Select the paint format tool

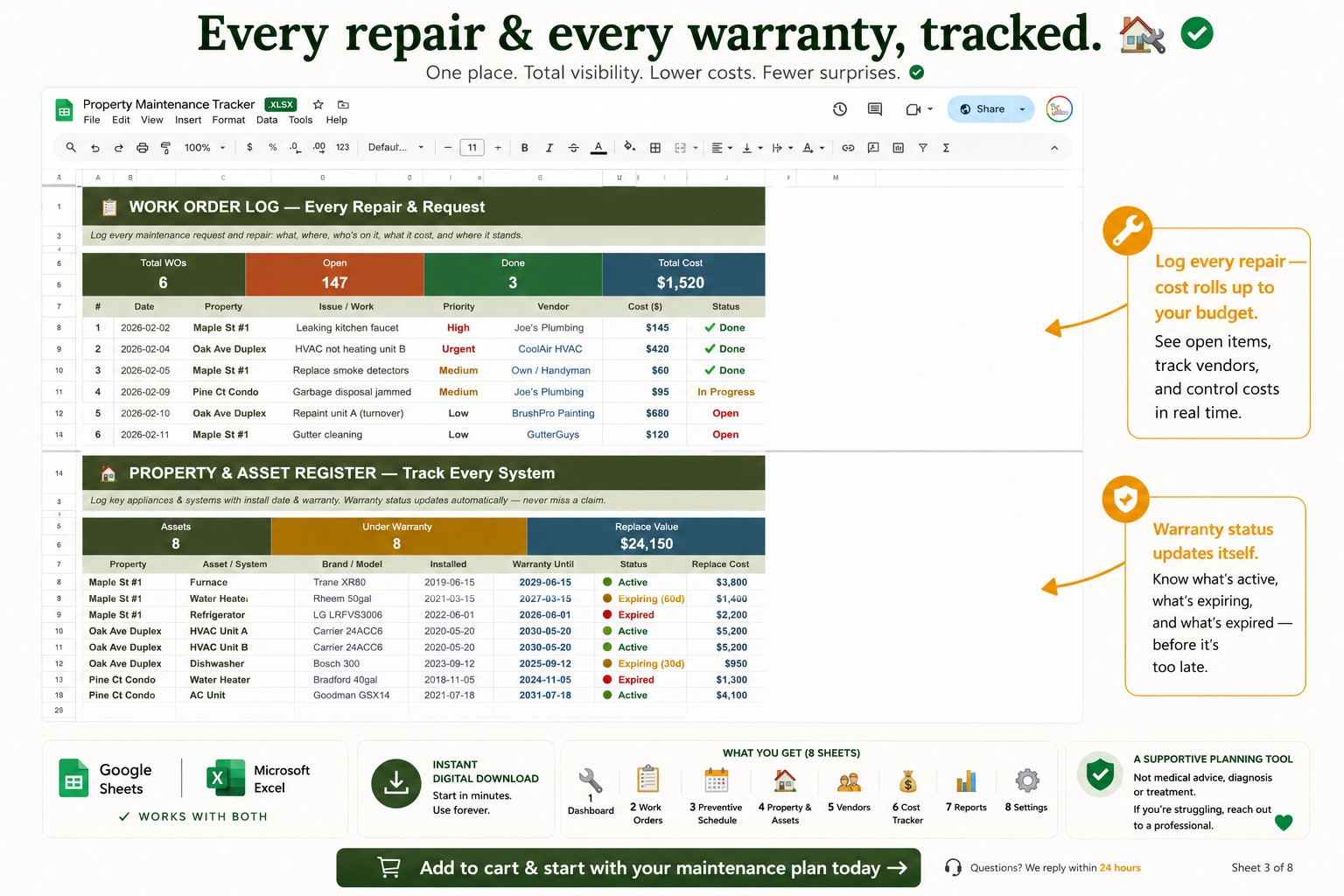click(x=165, y=148)
